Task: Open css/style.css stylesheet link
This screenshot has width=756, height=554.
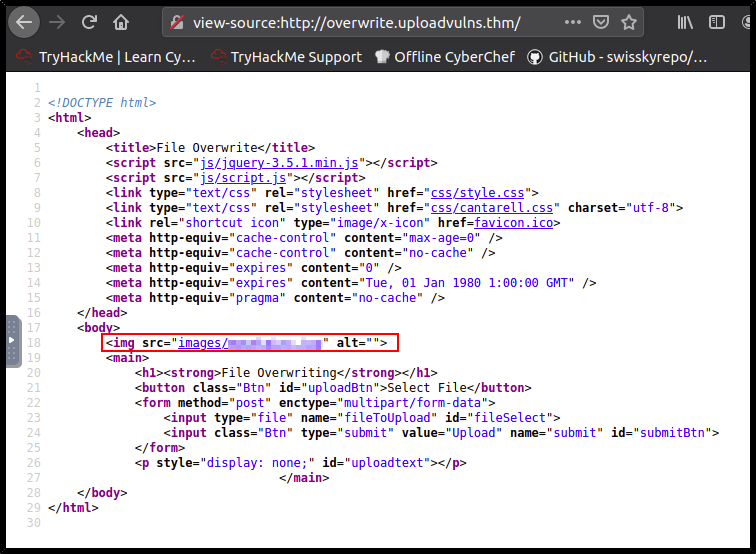Action: [477, 193]
